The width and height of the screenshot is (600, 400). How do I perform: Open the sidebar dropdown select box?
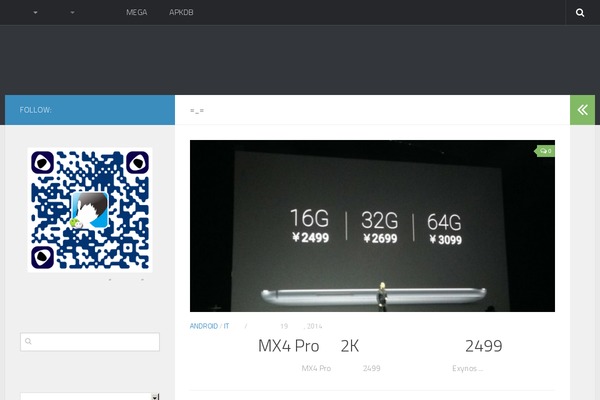pyautogui.click(x=90, y=396)
